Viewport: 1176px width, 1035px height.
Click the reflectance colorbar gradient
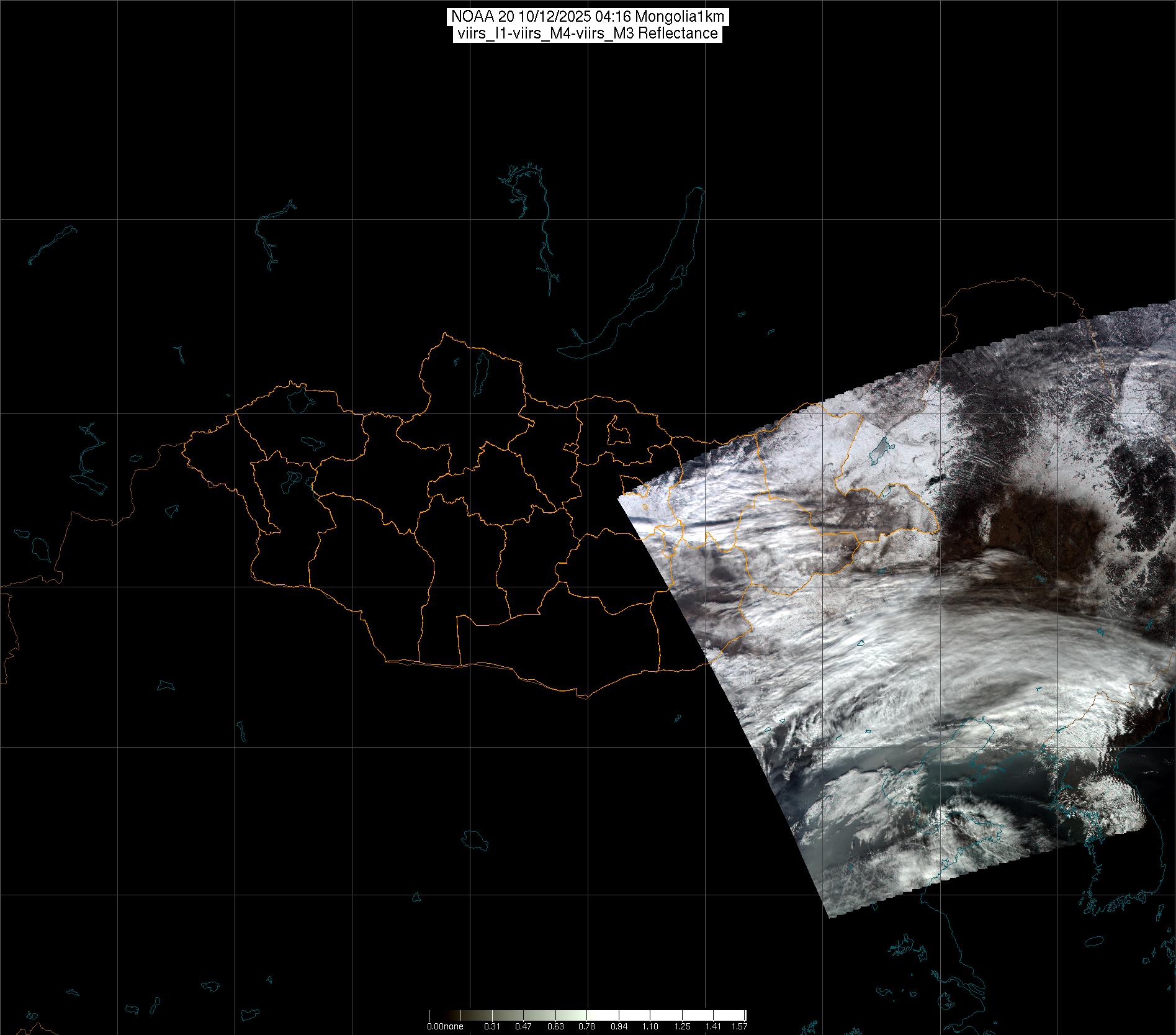coord(587,1016)
